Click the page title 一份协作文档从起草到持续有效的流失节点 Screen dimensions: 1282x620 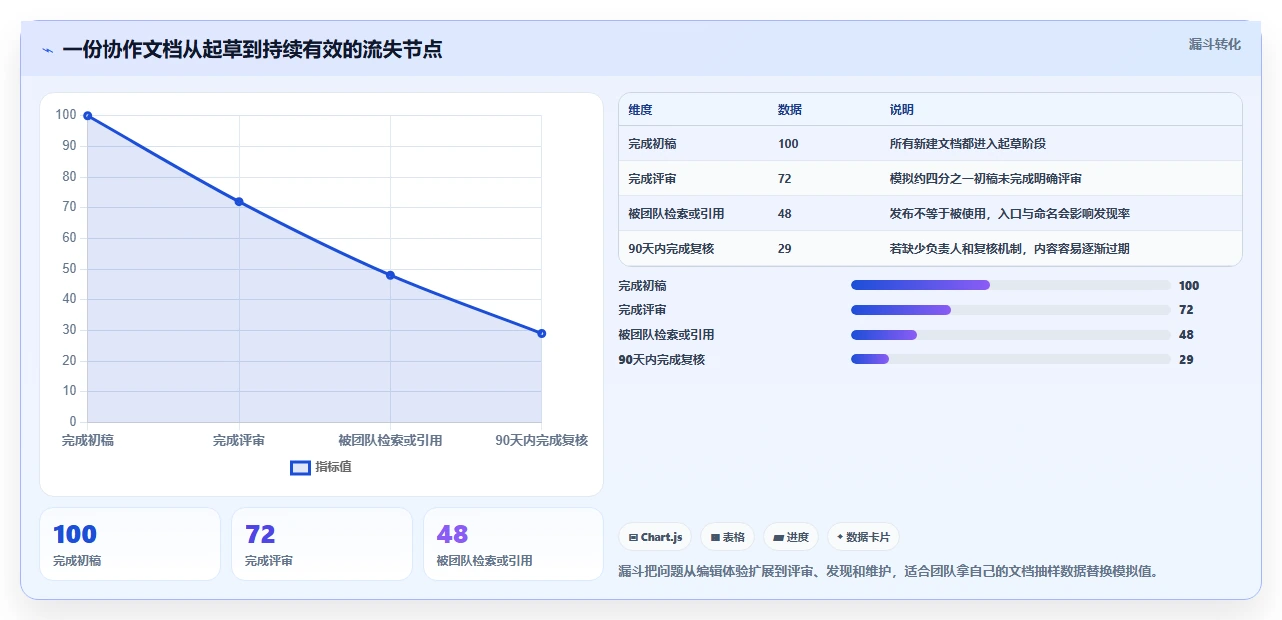tap(252, 49)
